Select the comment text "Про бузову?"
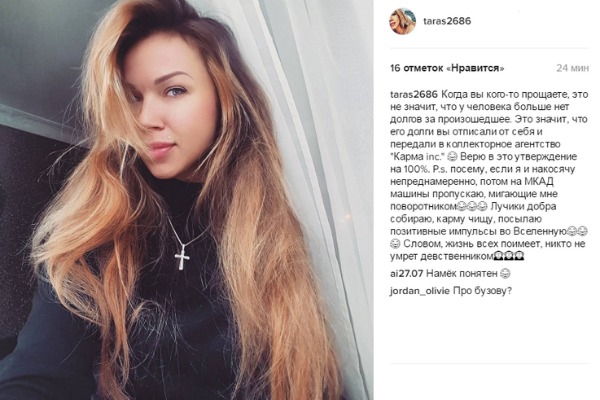600x400 pixels. coord(483,291)
